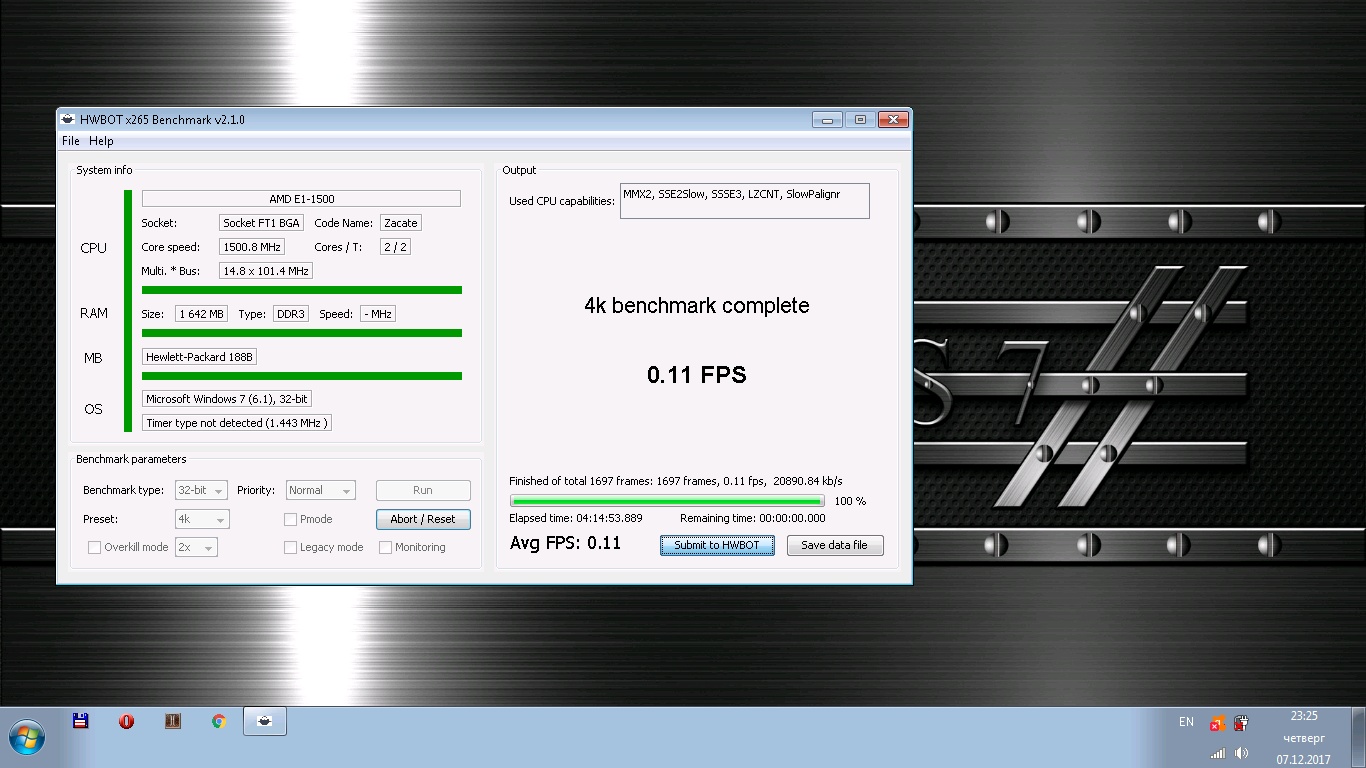This screenshot has height=768, width=1366.
Task: Click the Hewlett-Packard 188B motherboard field
Action: coord(200,357)
